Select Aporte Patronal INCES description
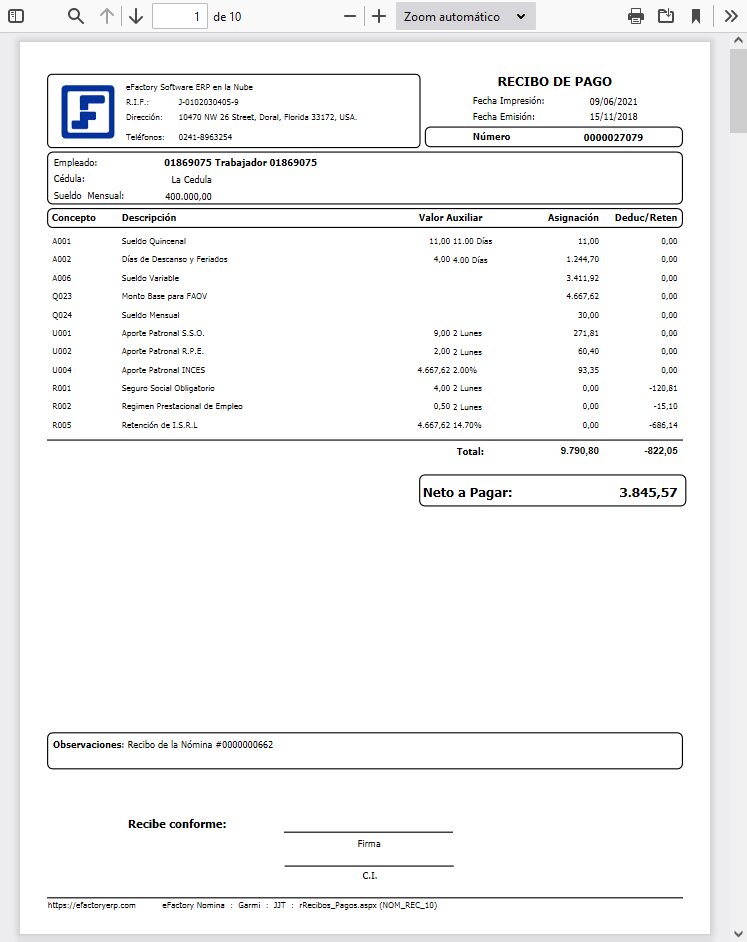This screenshot has width=747, height=942. coord(163,370)
